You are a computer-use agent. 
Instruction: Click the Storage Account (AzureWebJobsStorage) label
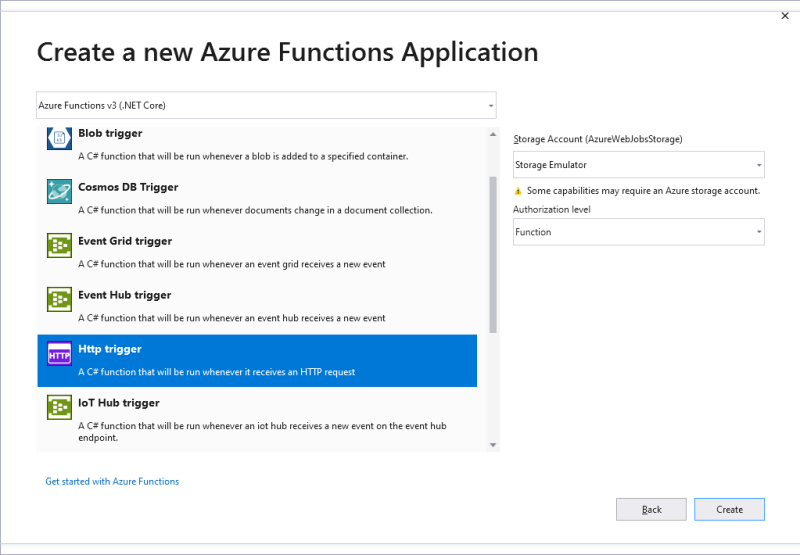coord(598,139)
